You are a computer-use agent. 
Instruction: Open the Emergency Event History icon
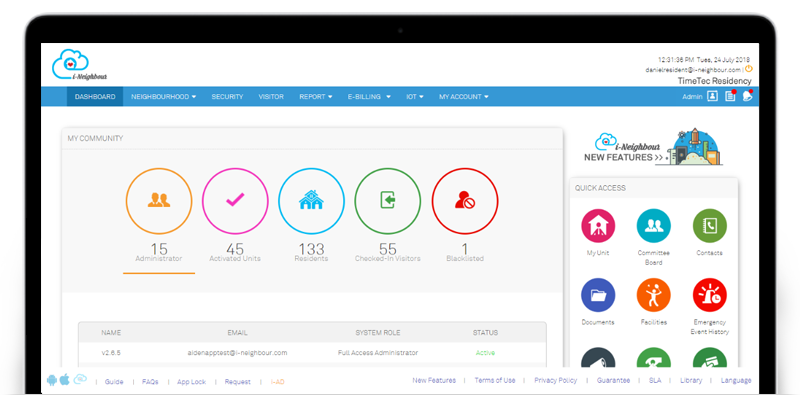pyautogui.click(x=710, y=295)
